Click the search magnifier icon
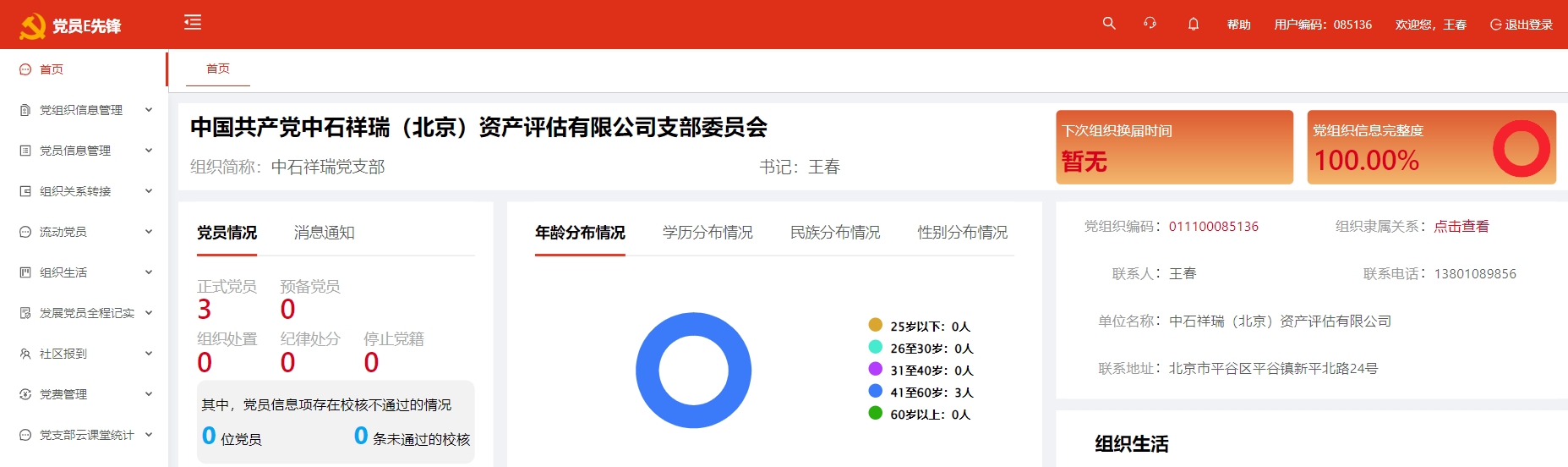 pos(1109,24)
